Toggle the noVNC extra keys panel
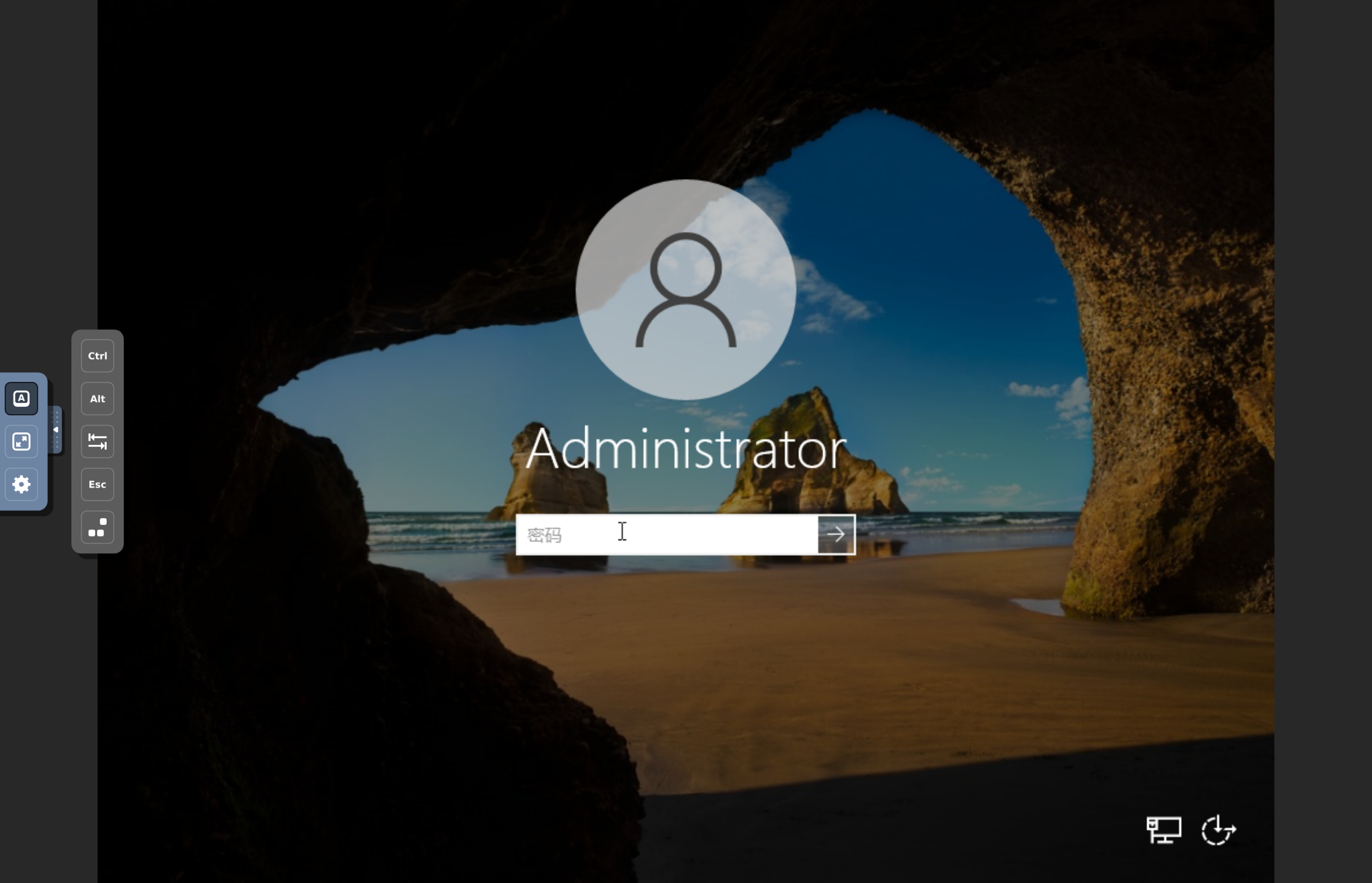 click(x=21, y=399)
